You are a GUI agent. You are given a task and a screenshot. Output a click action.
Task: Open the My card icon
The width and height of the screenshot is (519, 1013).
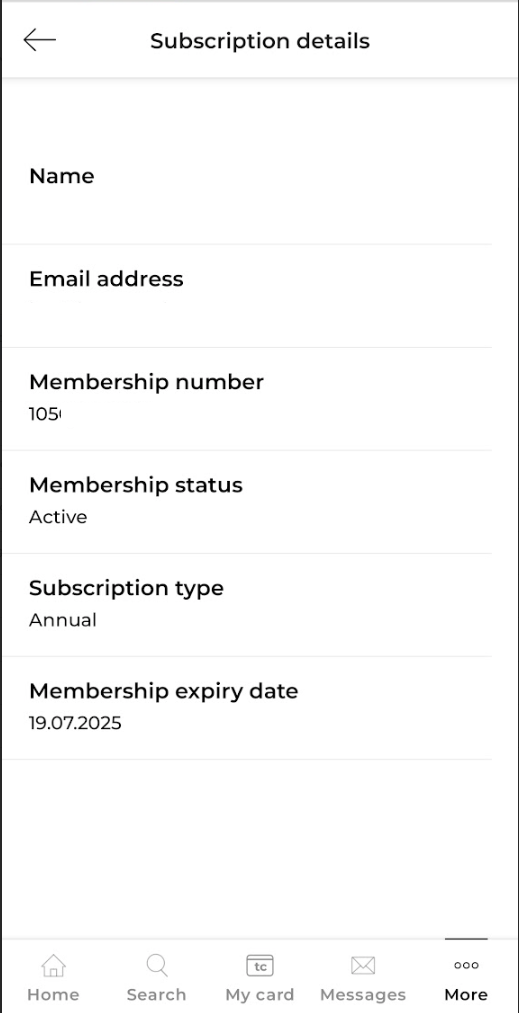(260, 966)
